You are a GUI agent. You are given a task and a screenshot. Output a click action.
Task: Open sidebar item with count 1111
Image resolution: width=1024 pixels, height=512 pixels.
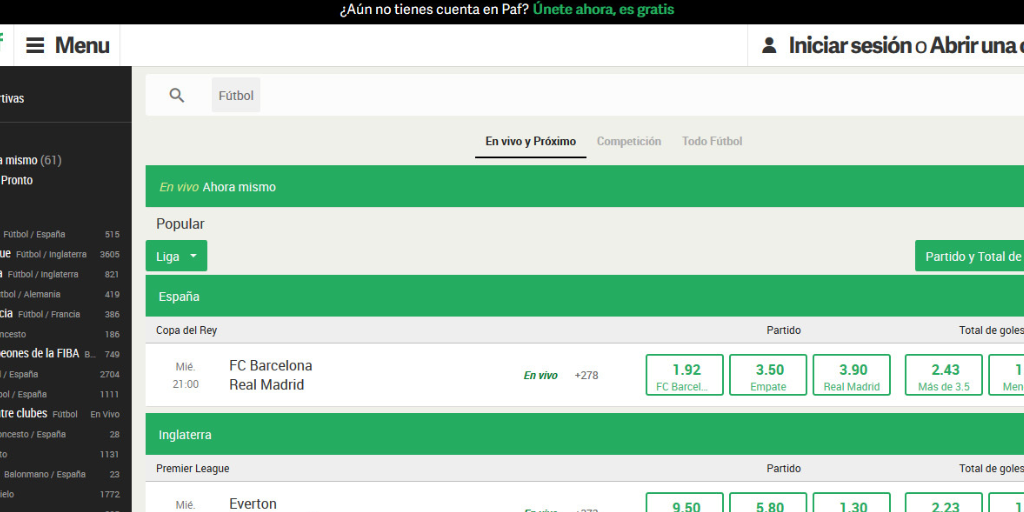click(x=60, y=394)
